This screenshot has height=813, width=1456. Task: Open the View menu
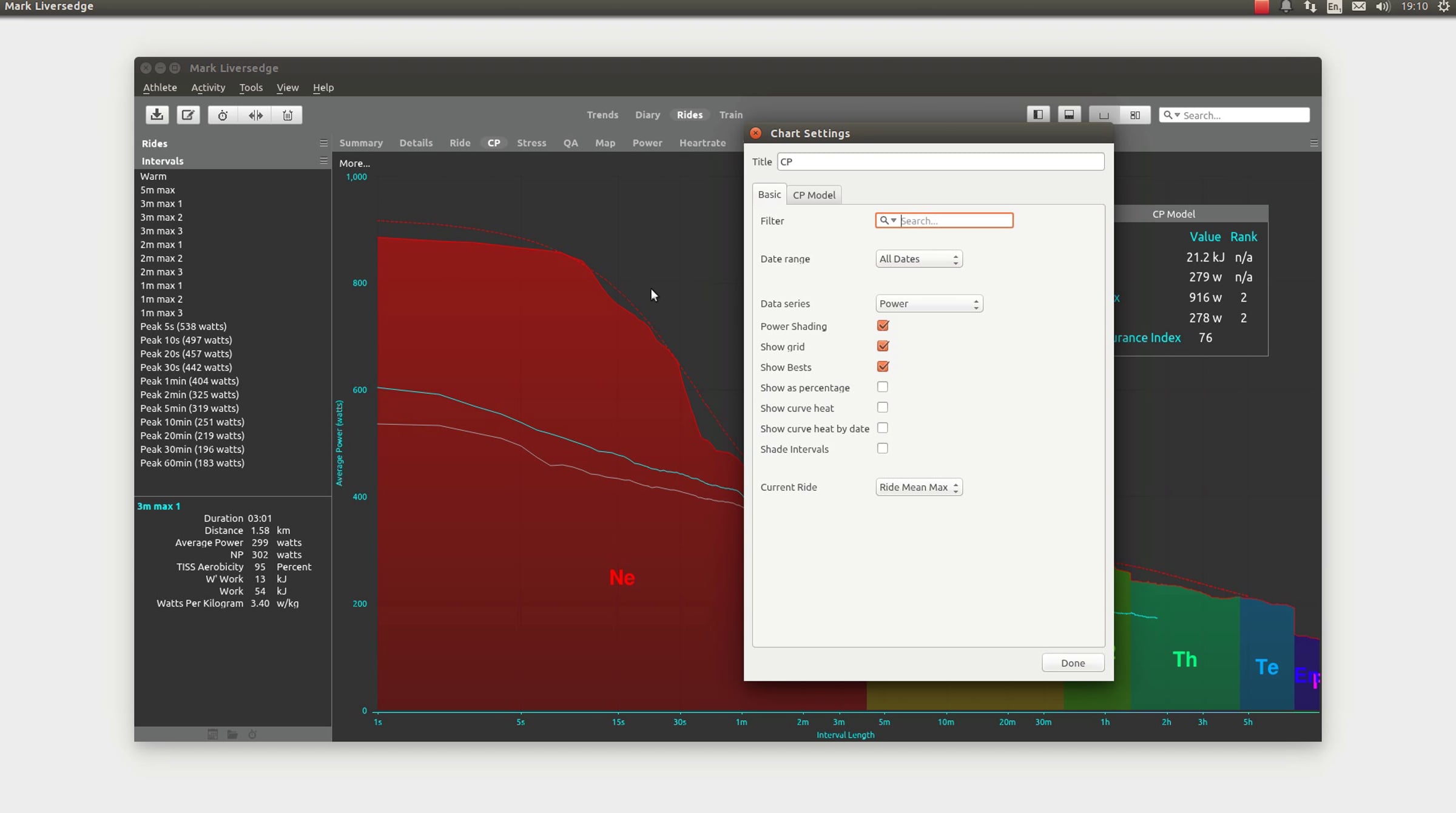[x=288, y=87]
